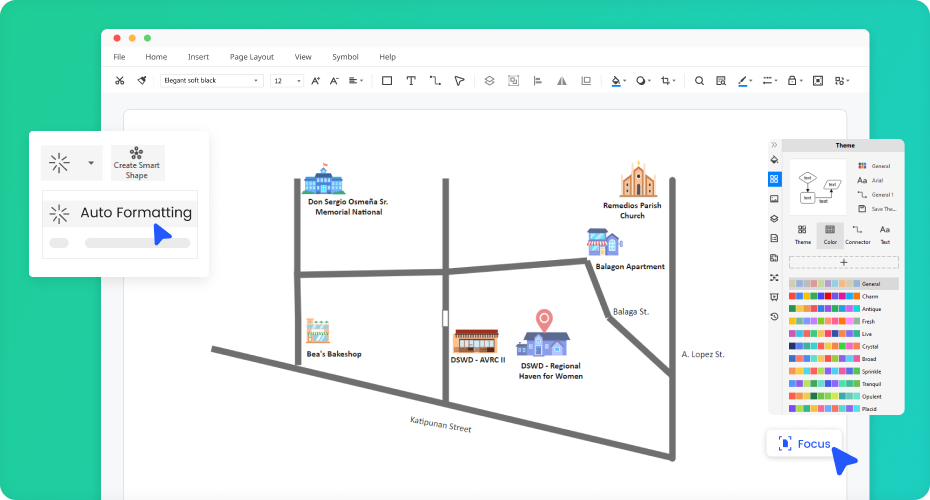Open the Page Layout menu
This screenshot has width=930, height=500.
[251, 57]
